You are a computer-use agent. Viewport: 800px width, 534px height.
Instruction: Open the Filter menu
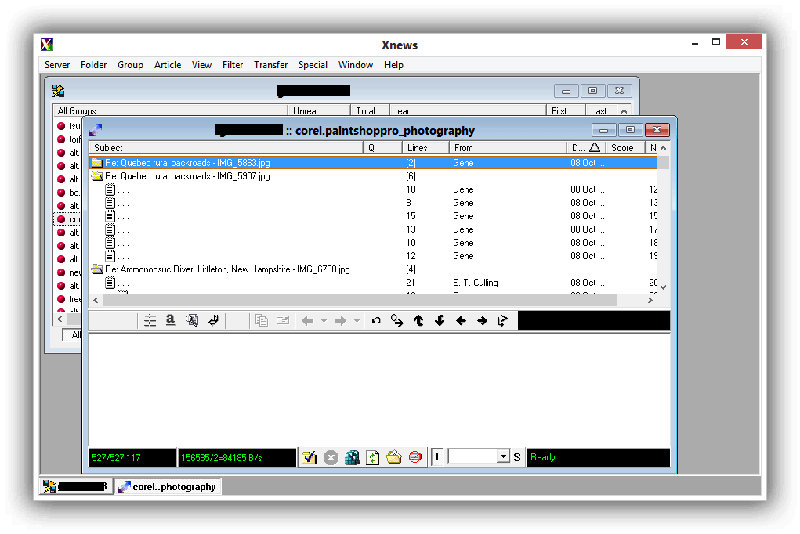coord(232,65)
